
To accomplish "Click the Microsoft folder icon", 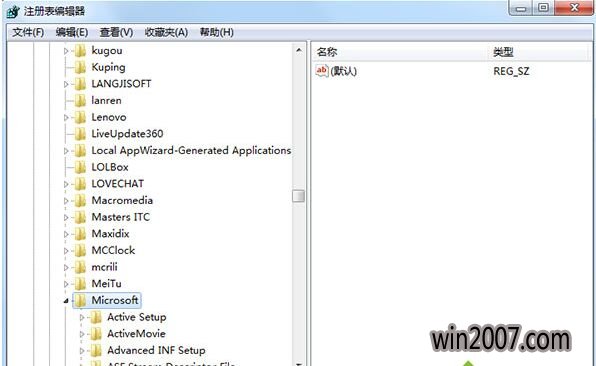I will tap(80, 301).
